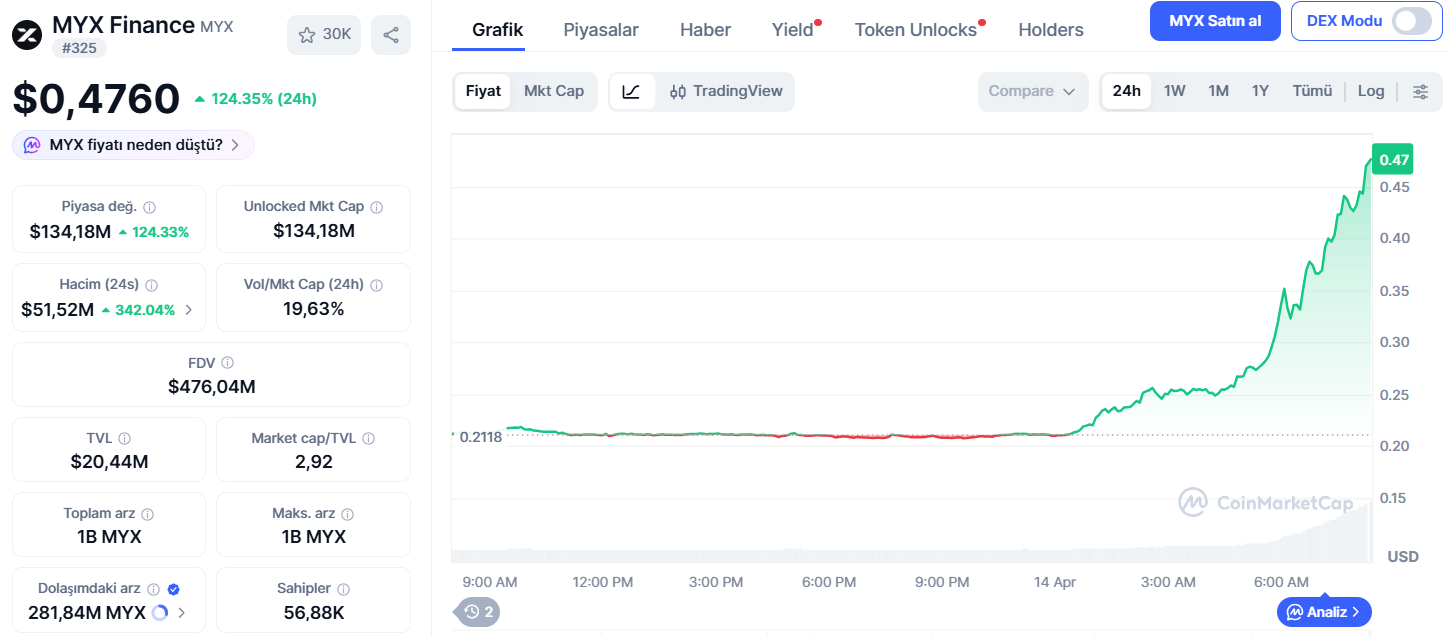Open the Grafik tab
This screenshot has height=636, width=1448.
point(498,30)
